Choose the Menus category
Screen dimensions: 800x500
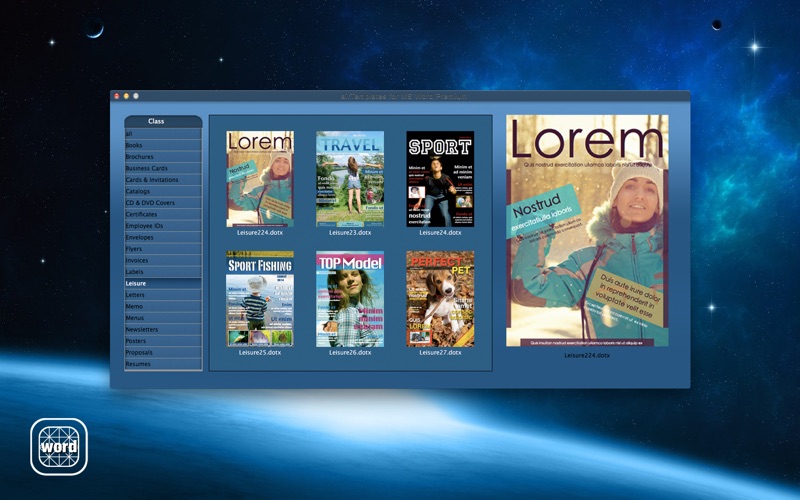(x=163, y=318)
